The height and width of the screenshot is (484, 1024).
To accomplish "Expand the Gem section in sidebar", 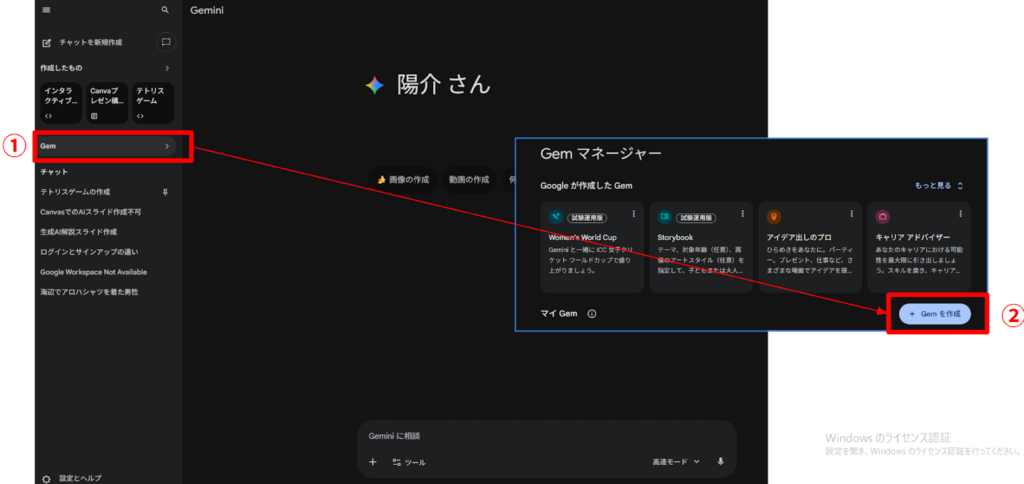I will 167,147.
